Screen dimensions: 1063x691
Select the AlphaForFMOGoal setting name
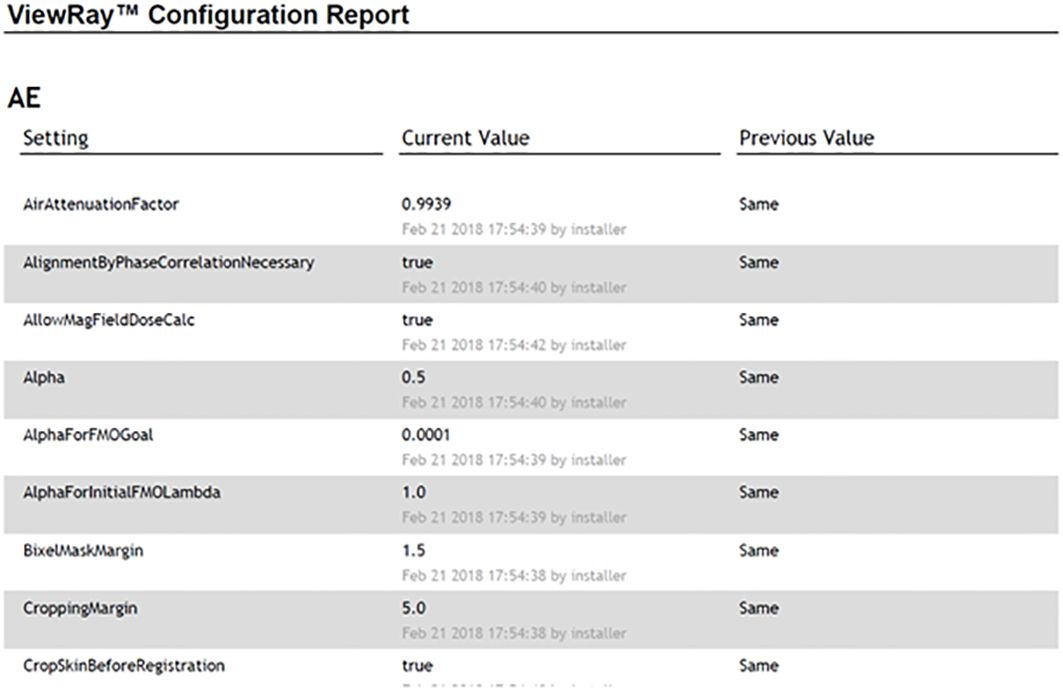88,435
